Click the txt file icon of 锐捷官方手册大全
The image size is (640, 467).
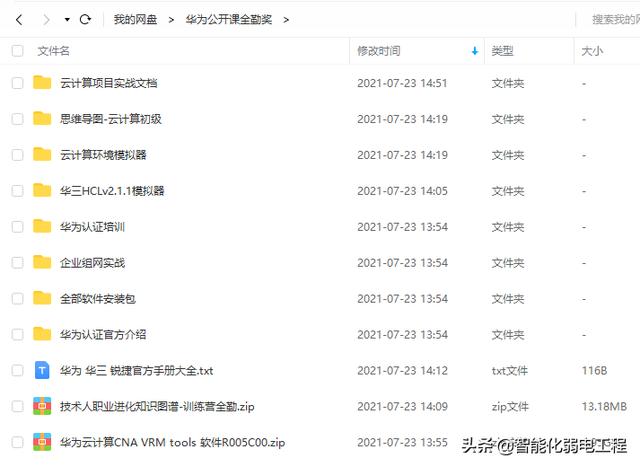(42, 370)
